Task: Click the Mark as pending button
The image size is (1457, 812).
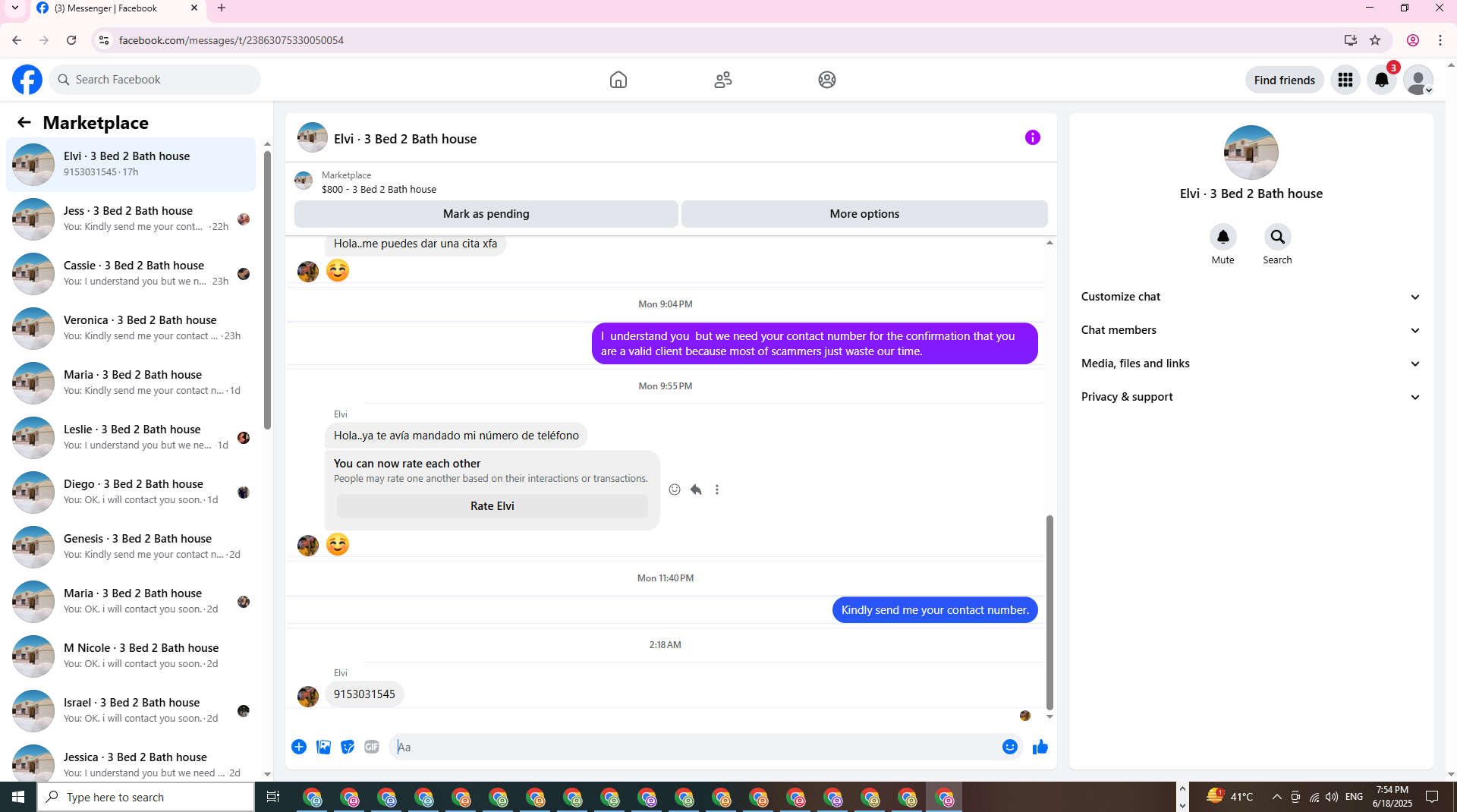Action: click(x=486, y=214)
